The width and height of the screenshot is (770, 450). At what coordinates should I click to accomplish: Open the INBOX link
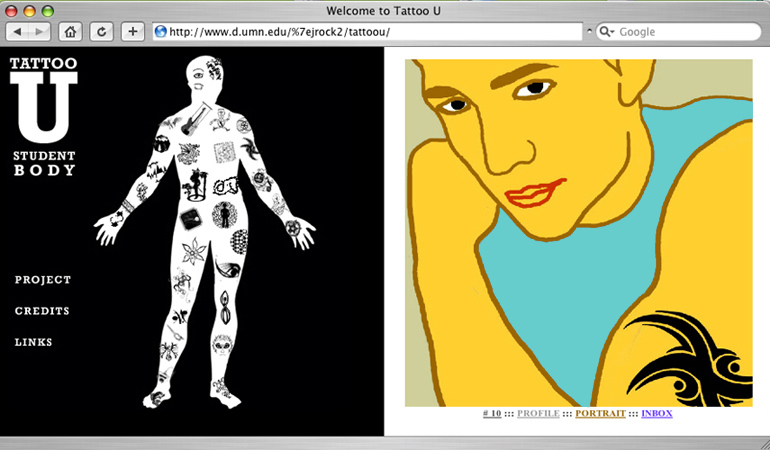657,413
